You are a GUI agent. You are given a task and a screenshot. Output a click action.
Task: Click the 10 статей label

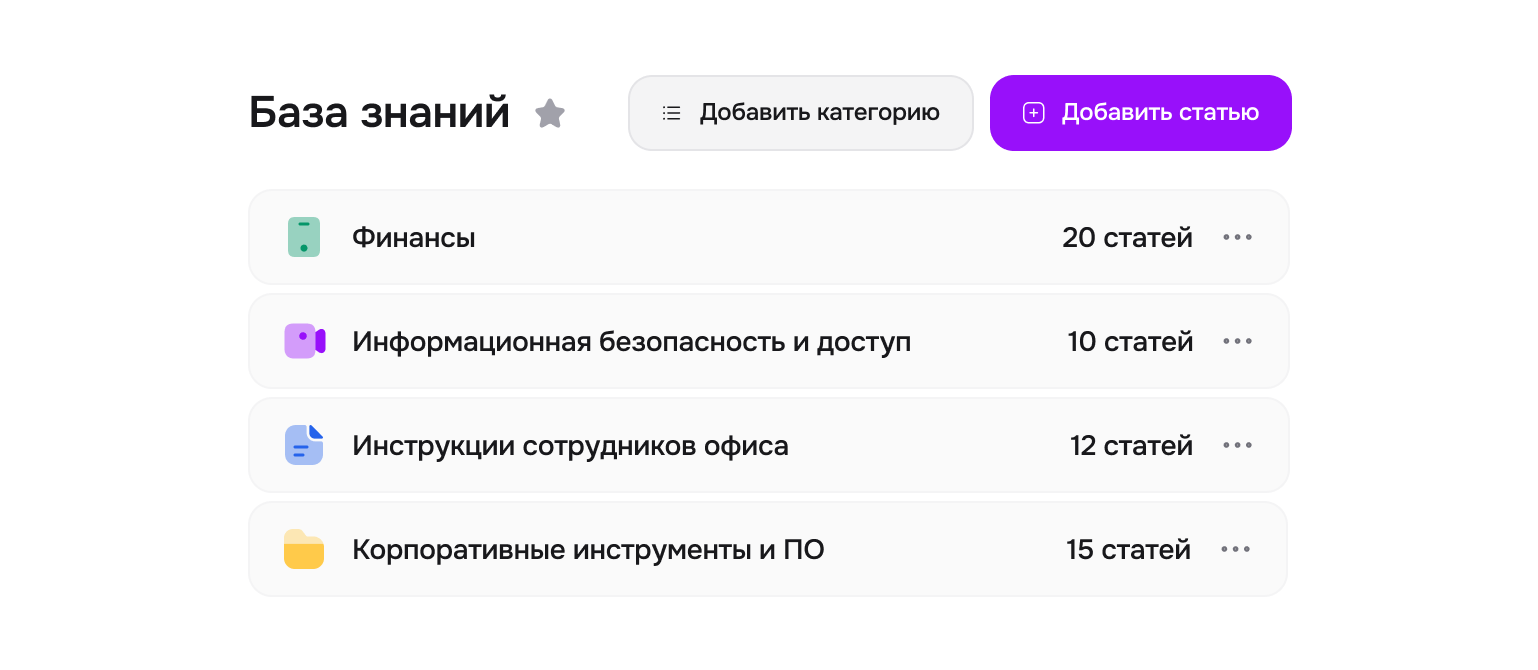[x=1130, y=340]
